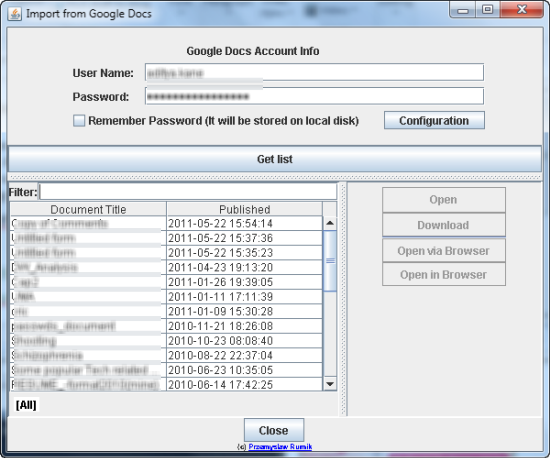Screen dimensions: 550x458
Task: Maximize the Import from Google Docs window
Action: 488,10
